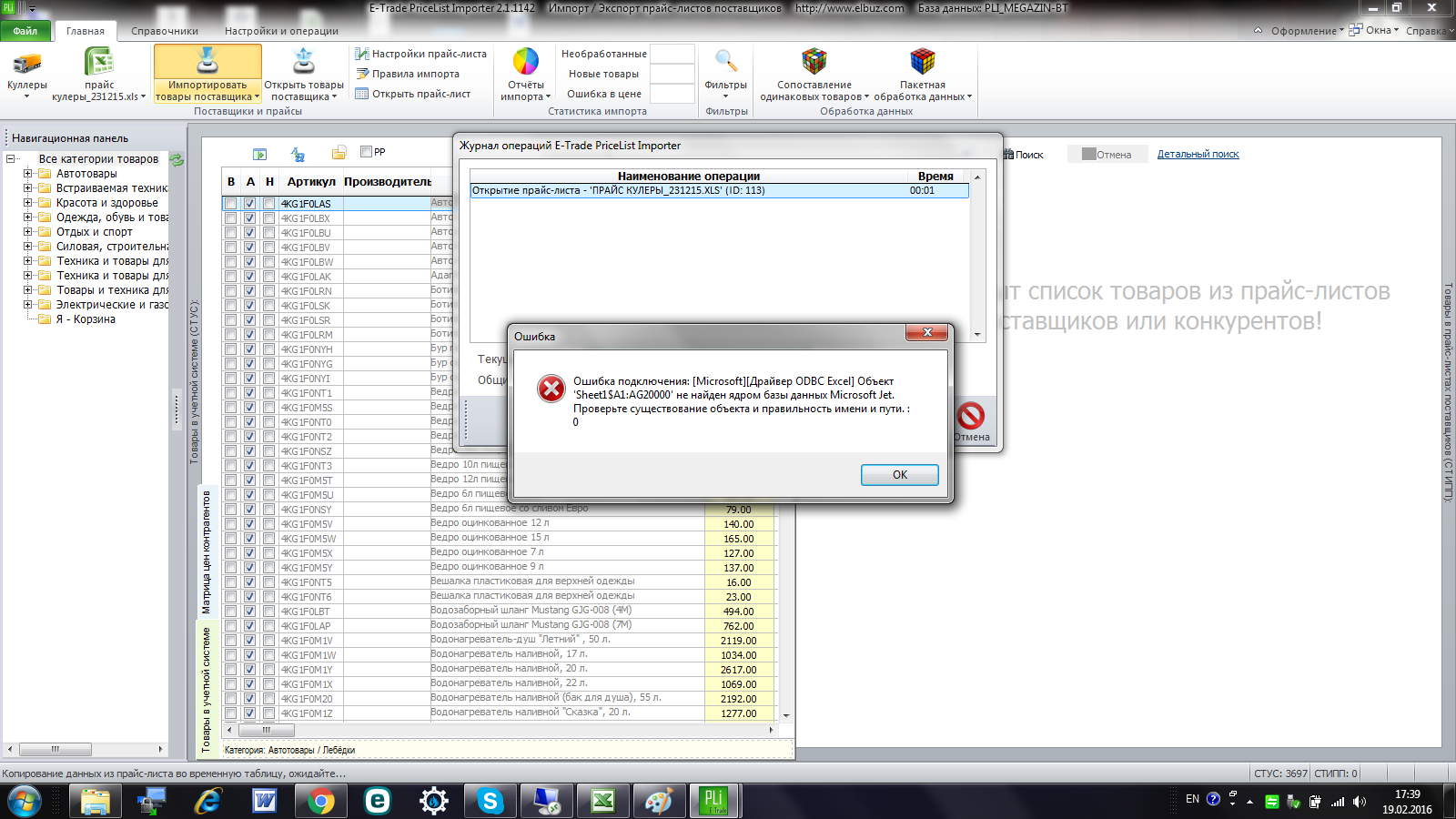The height and width of the screenshot is (819, 1456).
Task: Click the Отчёты импорта pie chart icon
Action: pyautogui.click(x=526, y=62)
